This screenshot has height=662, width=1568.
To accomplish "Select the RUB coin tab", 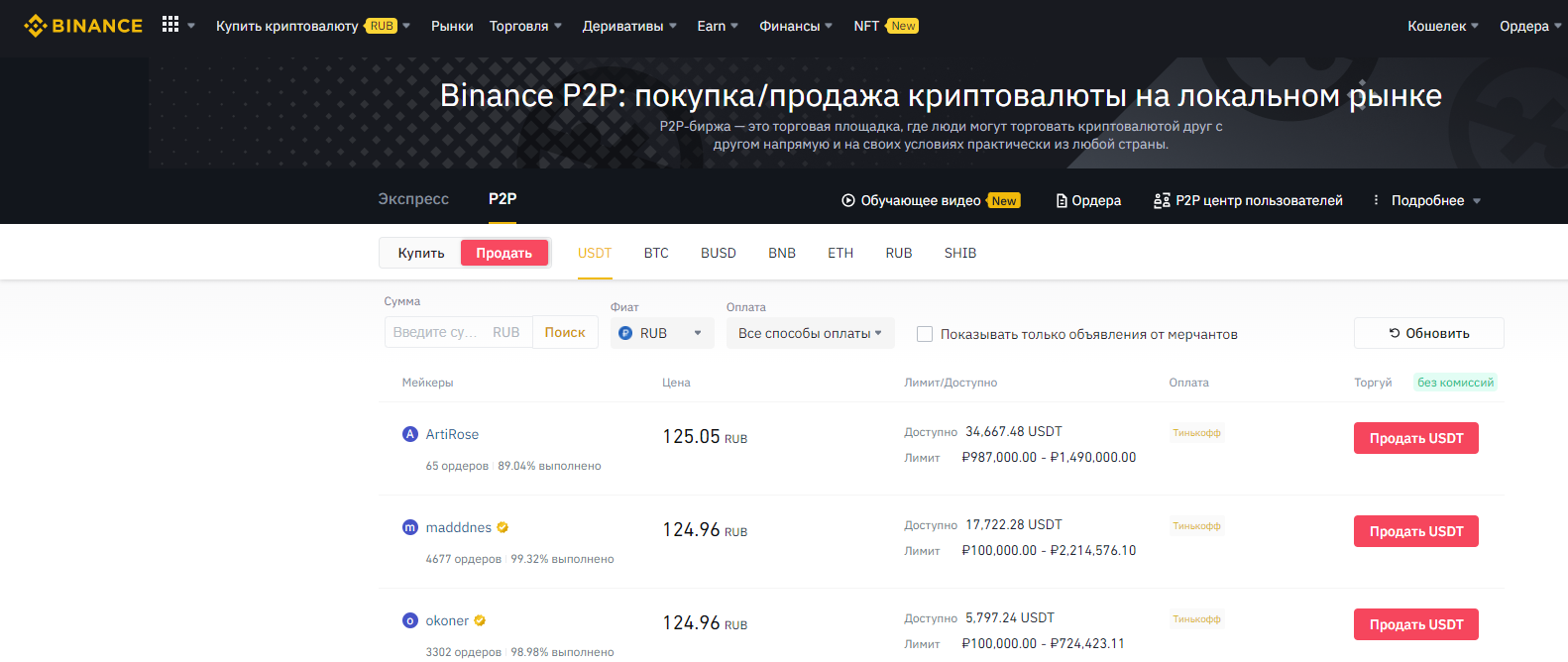I will pyautogui.click(x=899, y=253).
